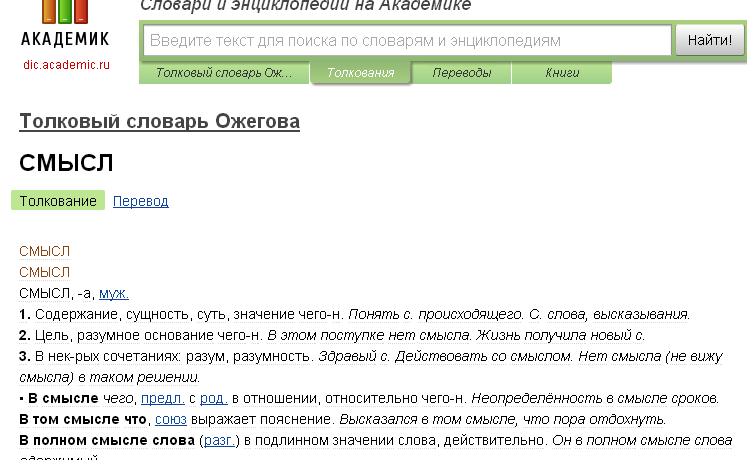Switch to the Переводы tab
Screen dimensions: 747x460
[x=462, y=73]
